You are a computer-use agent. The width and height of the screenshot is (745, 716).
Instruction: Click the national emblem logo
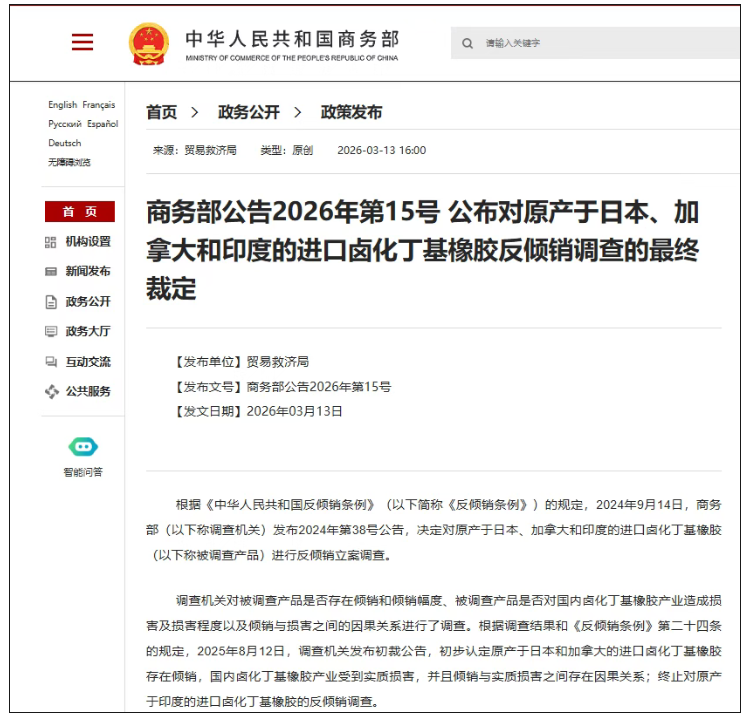[x=149, y=43]
